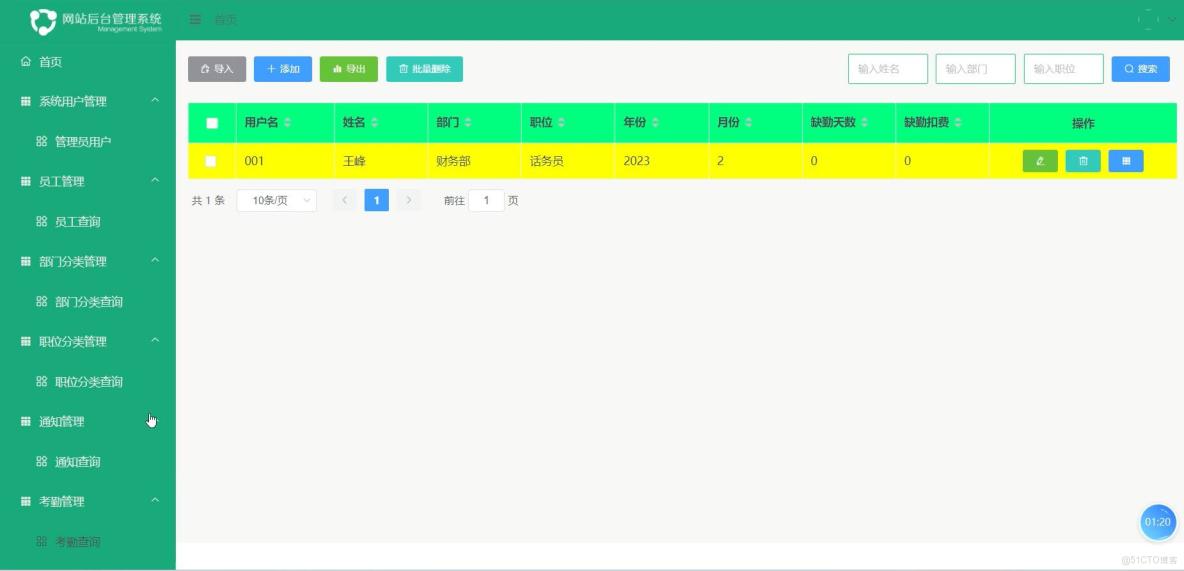
Task: Sort table by 部门 column arrows
Action: [x=468, y=122]
